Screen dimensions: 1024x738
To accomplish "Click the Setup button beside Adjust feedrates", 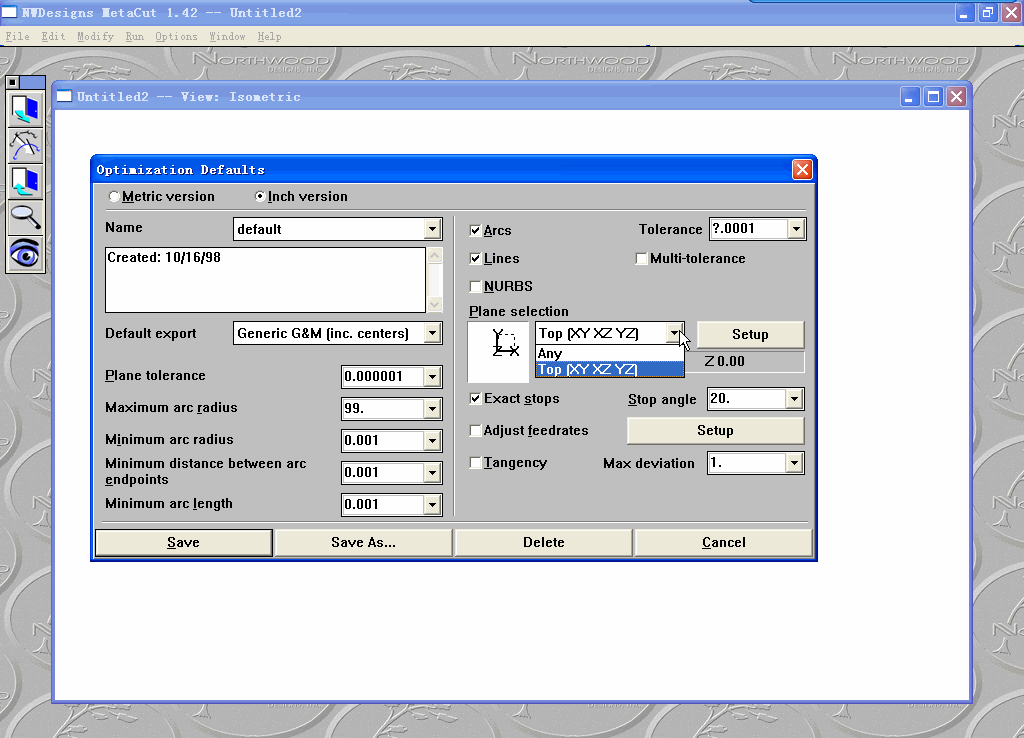I will [715, 430].
